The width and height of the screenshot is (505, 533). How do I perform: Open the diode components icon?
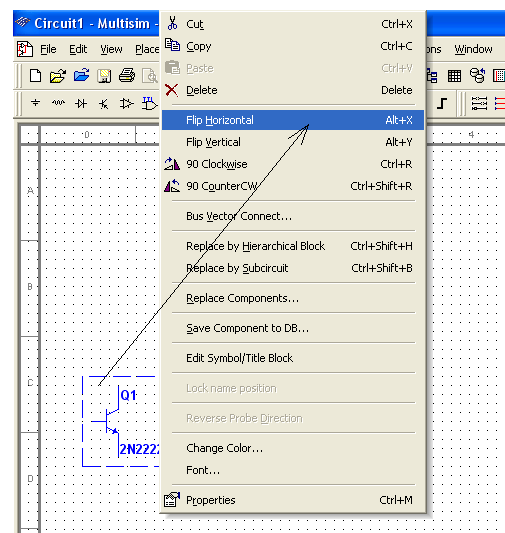point(81,103)
